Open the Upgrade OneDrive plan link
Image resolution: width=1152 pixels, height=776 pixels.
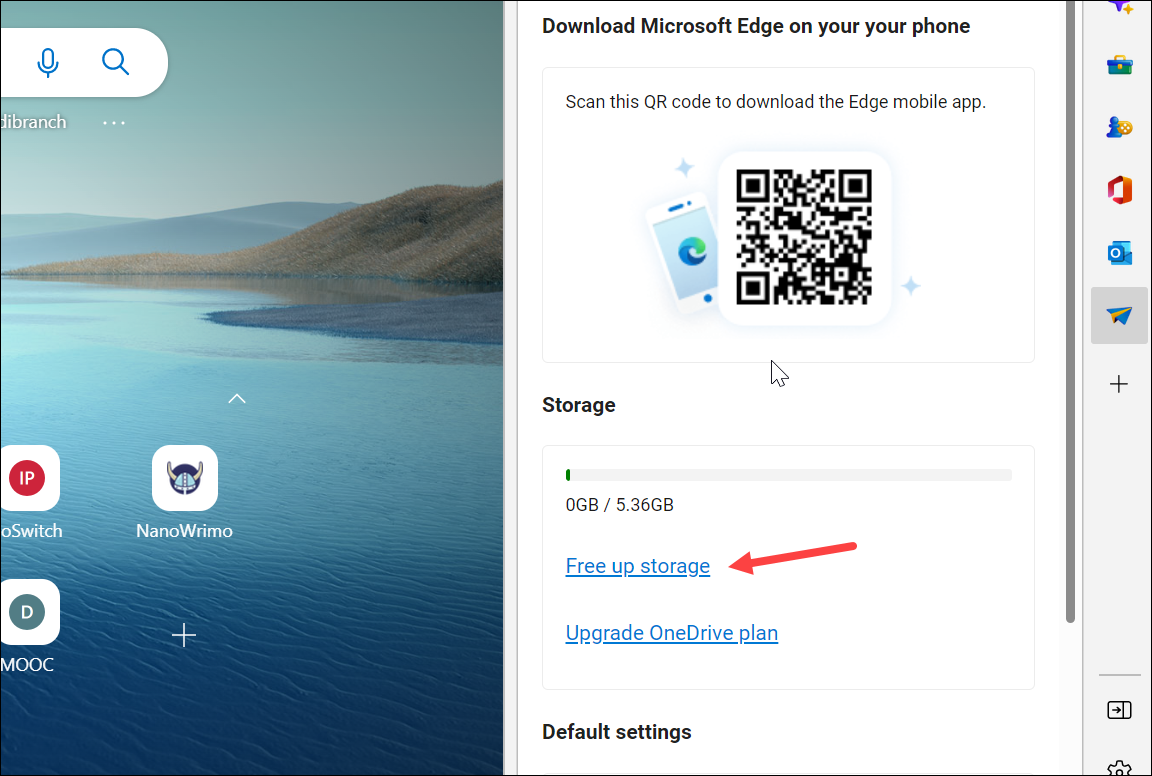[671, 633]
